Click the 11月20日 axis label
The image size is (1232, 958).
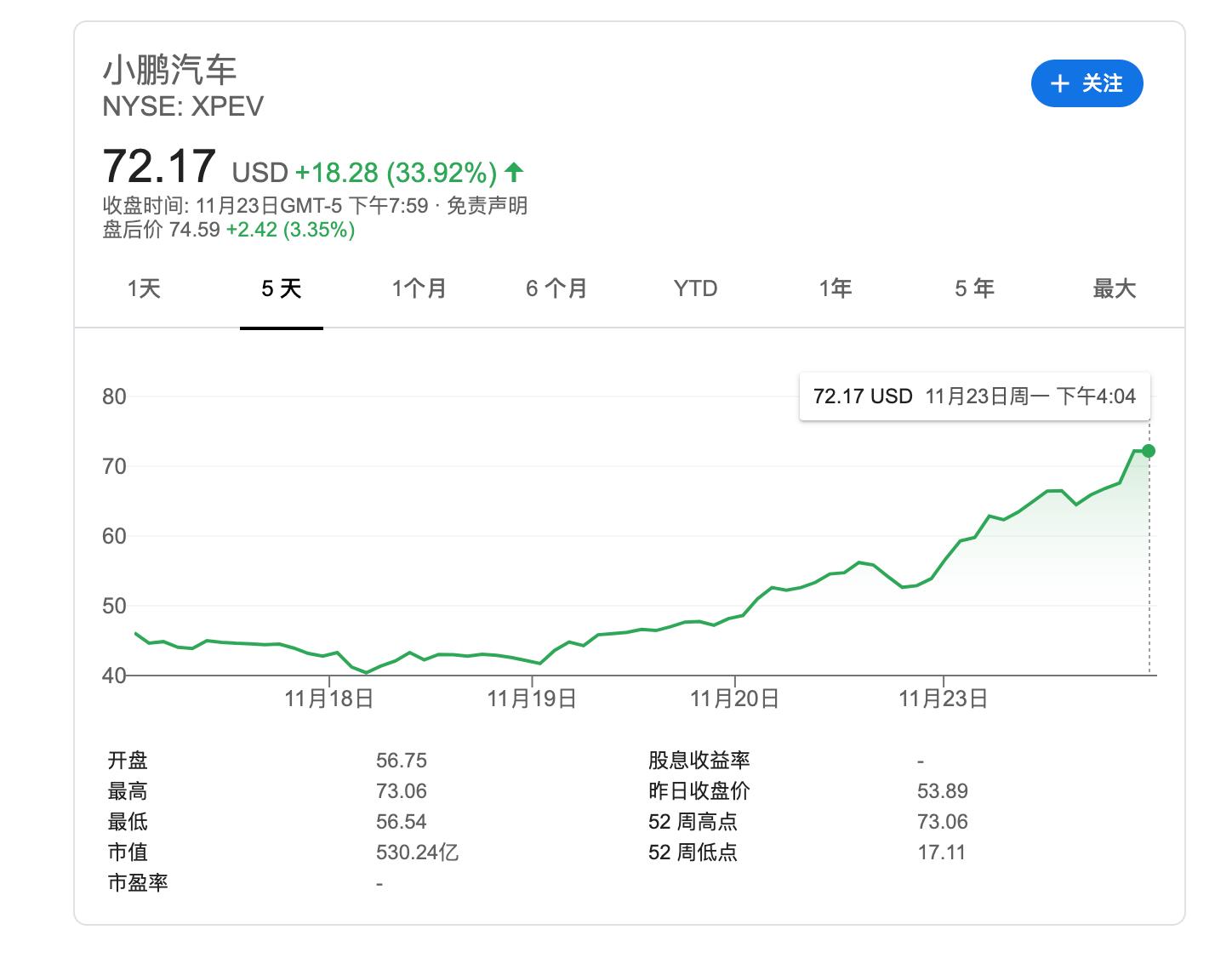[734, 699]
